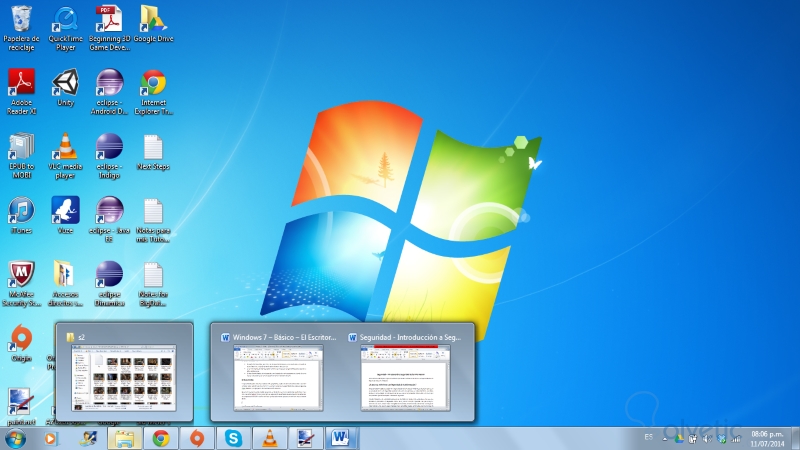This screenshot has height=450, width=800.
Task: Click the battery power tray icon
Action: (693, 438)
